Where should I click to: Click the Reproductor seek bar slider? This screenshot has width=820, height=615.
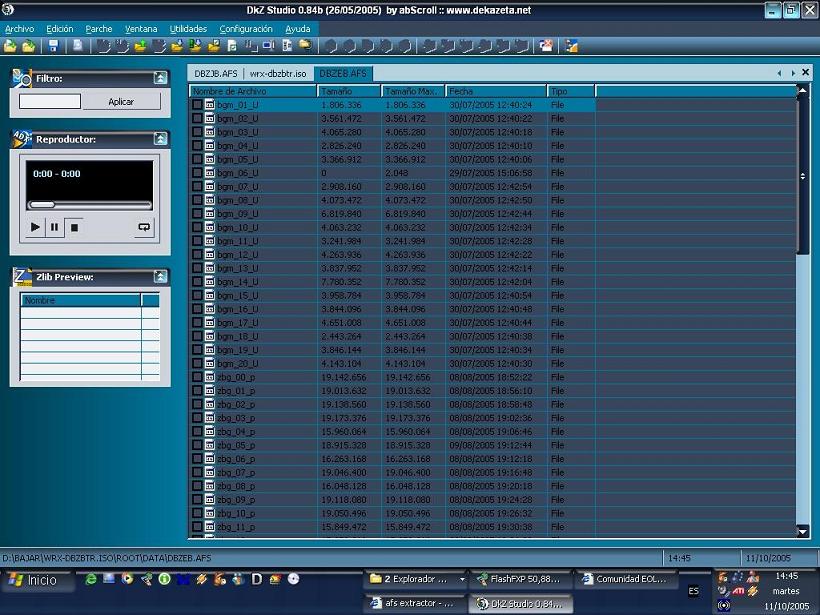[x=42, y=204]
